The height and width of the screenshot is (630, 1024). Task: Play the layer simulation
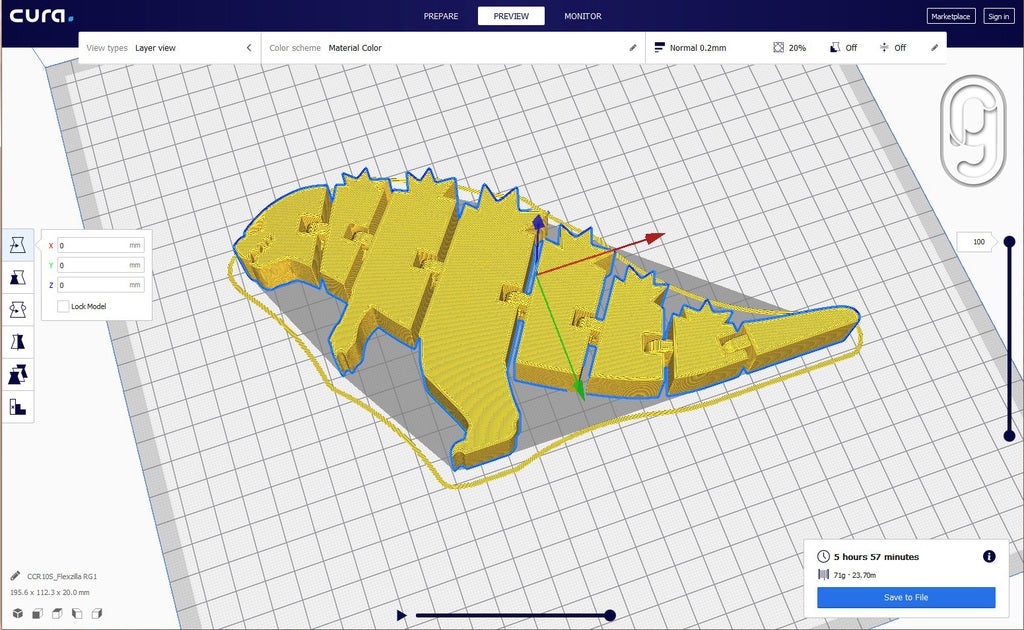(x=401, y=615)
